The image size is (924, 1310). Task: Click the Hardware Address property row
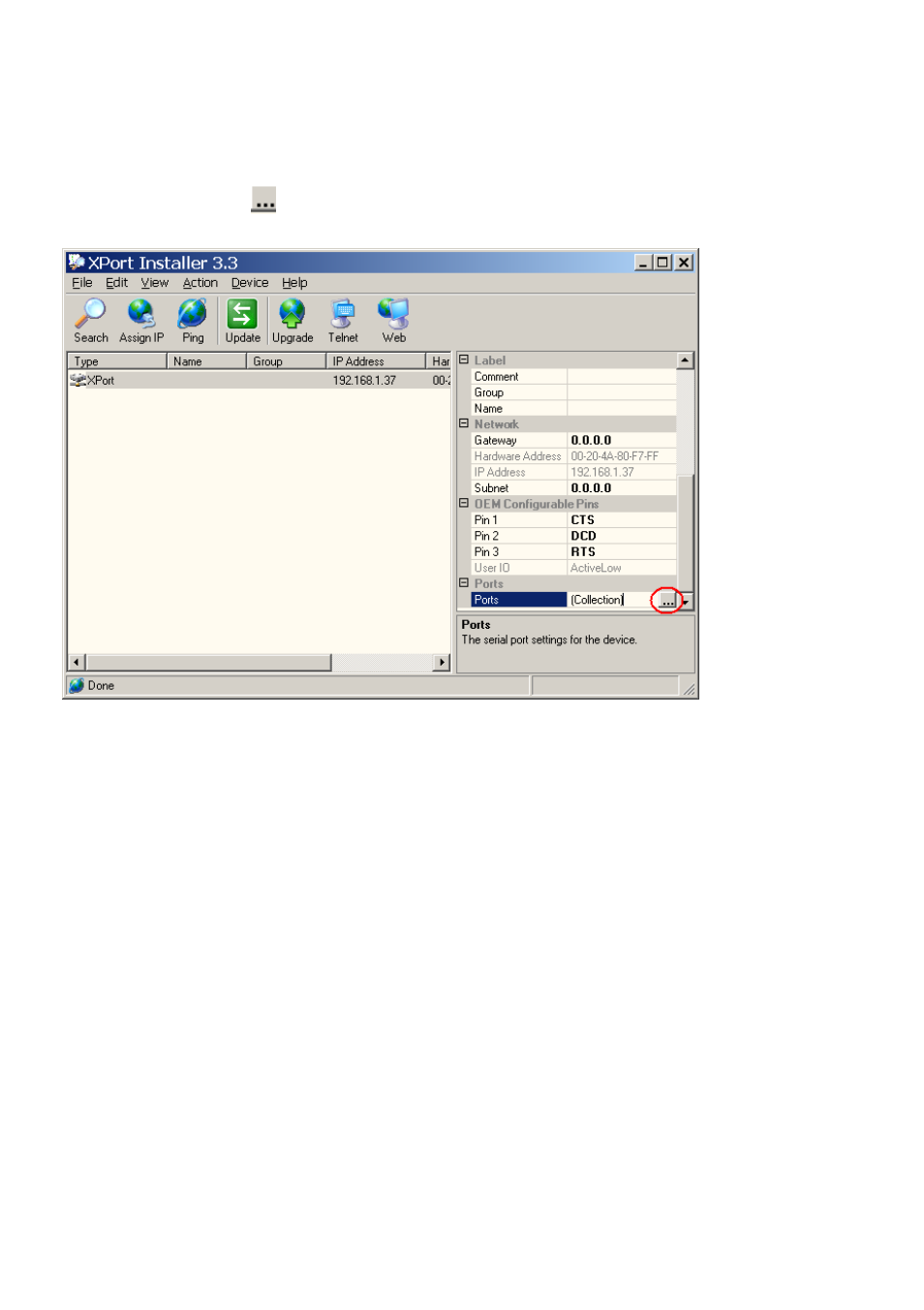573,456
